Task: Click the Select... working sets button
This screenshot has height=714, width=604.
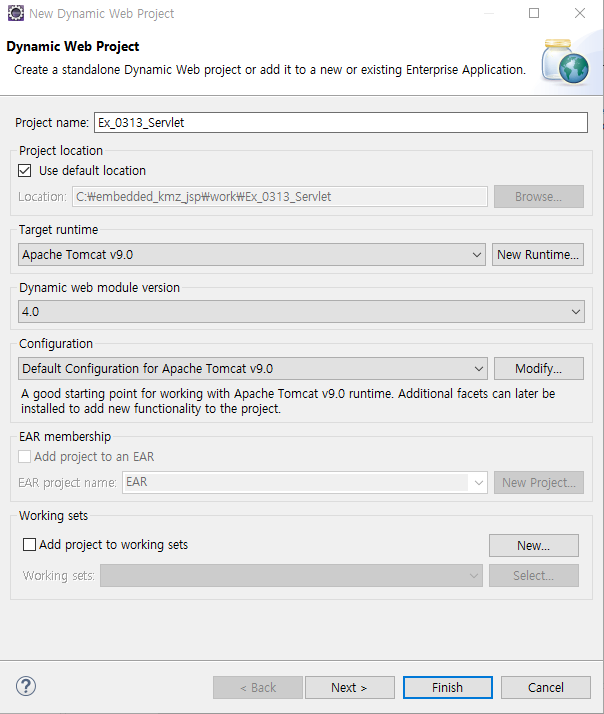Action: point(534,576)
